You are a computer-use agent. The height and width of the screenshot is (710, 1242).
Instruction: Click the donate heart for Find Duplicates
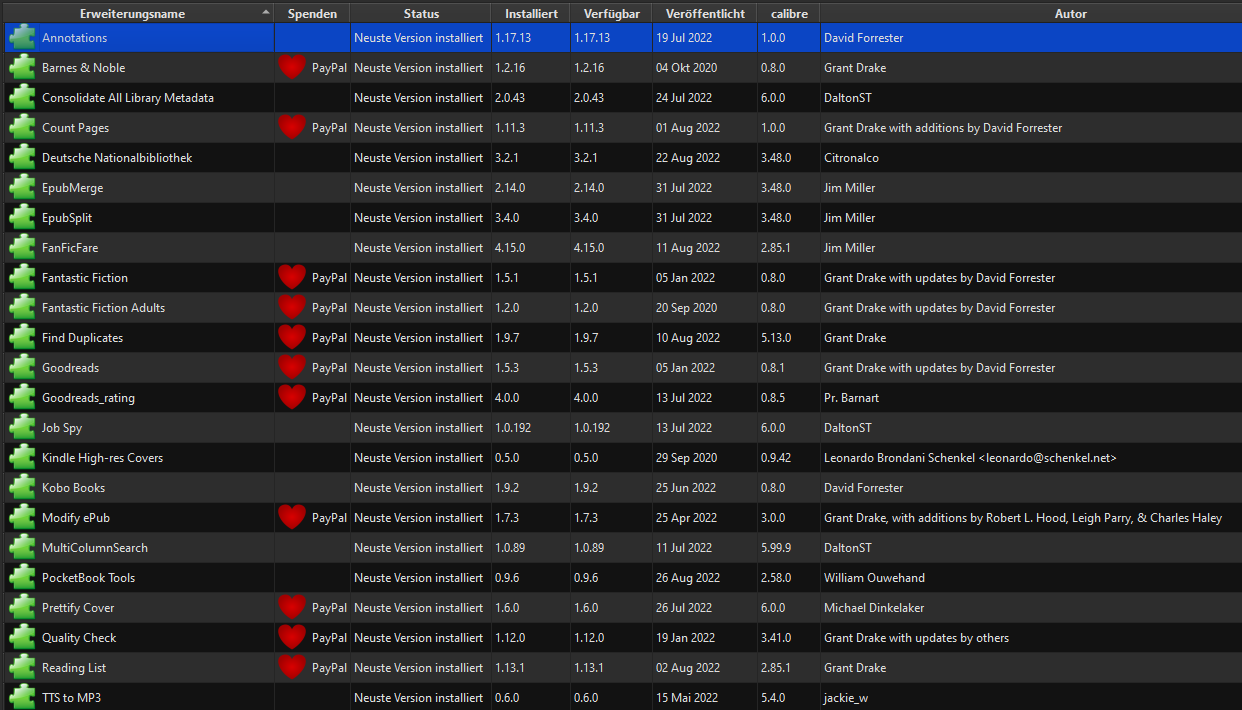click(x=292, y=338)
